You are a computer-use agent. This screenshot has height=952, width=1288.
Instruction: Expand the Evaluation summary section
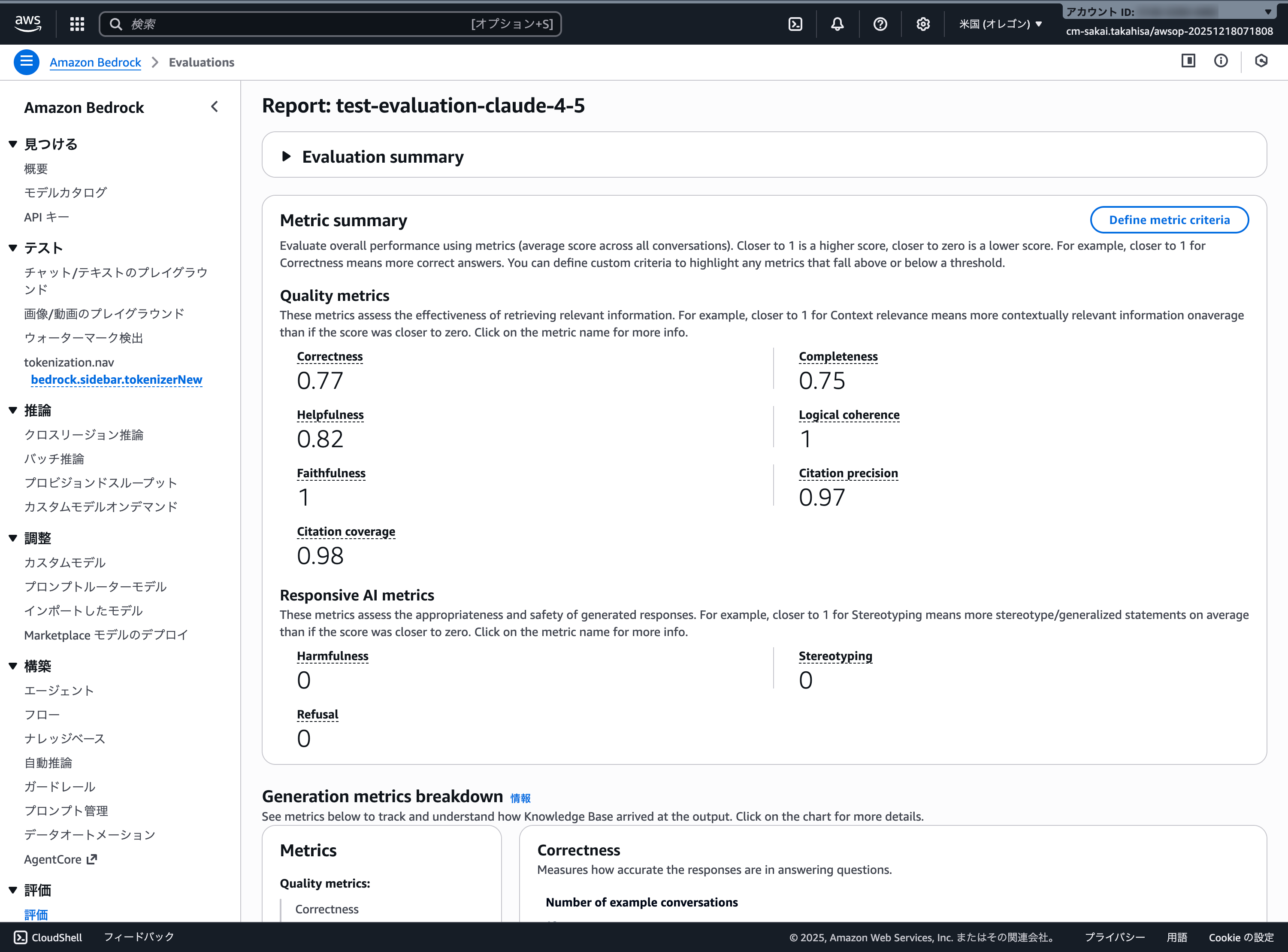point(286,156)
